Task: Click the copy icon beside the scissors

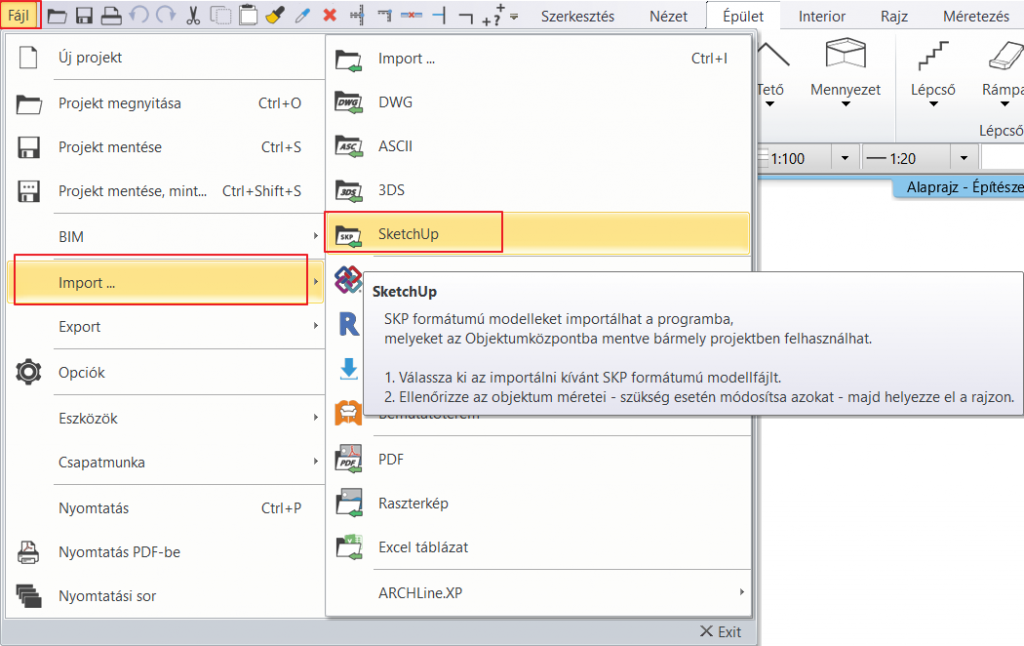Action: (220, 16)
